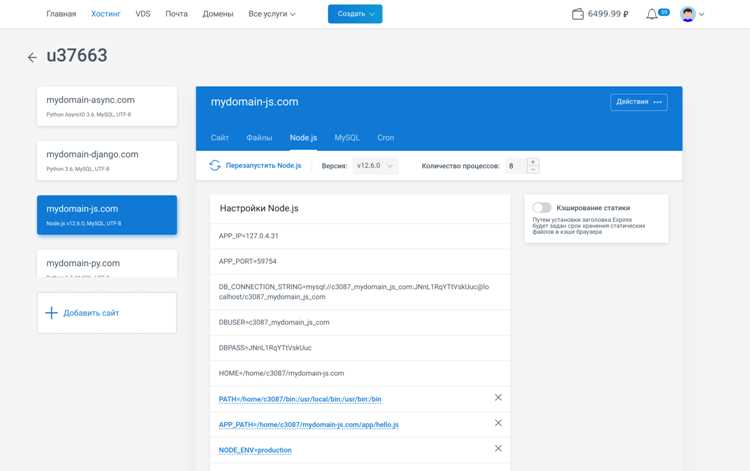Remove the APP_PATH variable with its X
Viewport: 750px width, 471px height.
tap(498, 423)
